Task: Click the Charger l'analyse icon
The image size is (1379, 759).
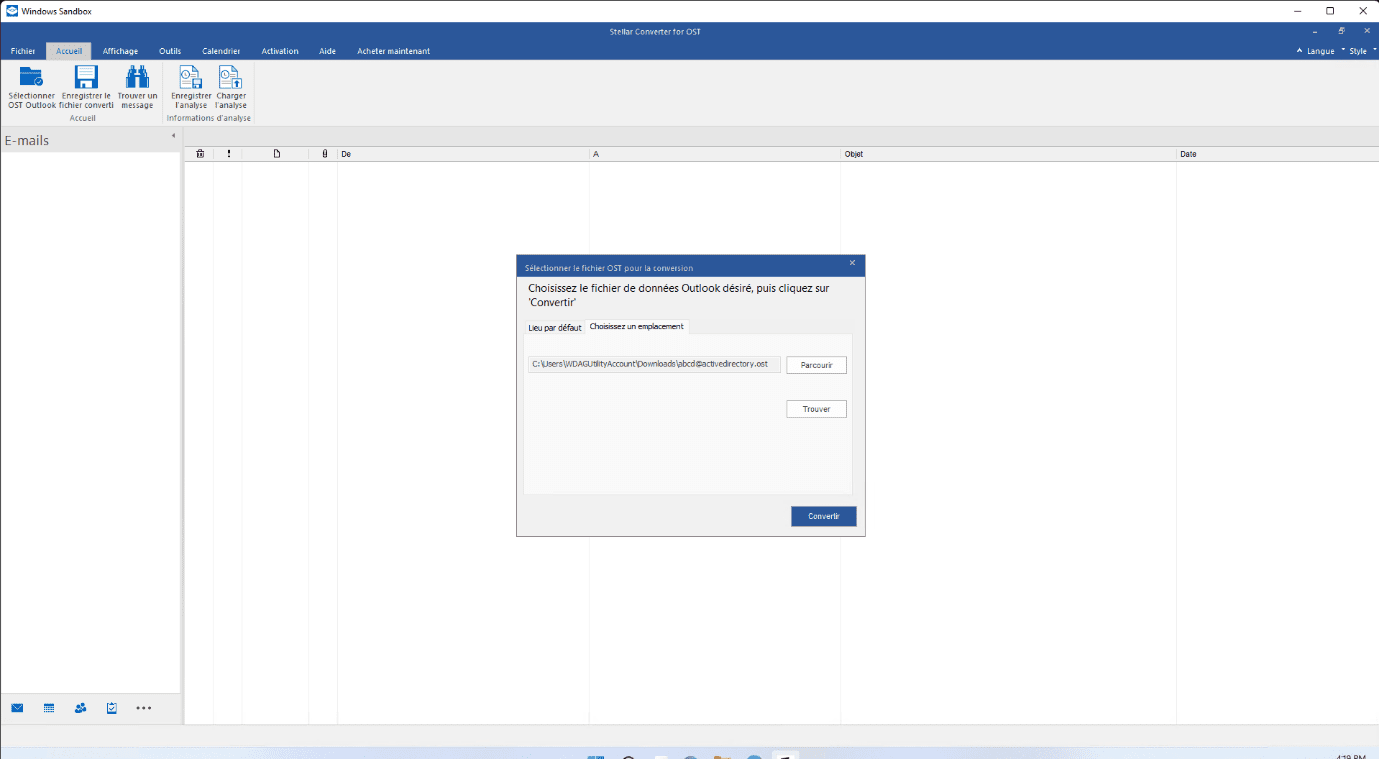Action: coord(230,85)
